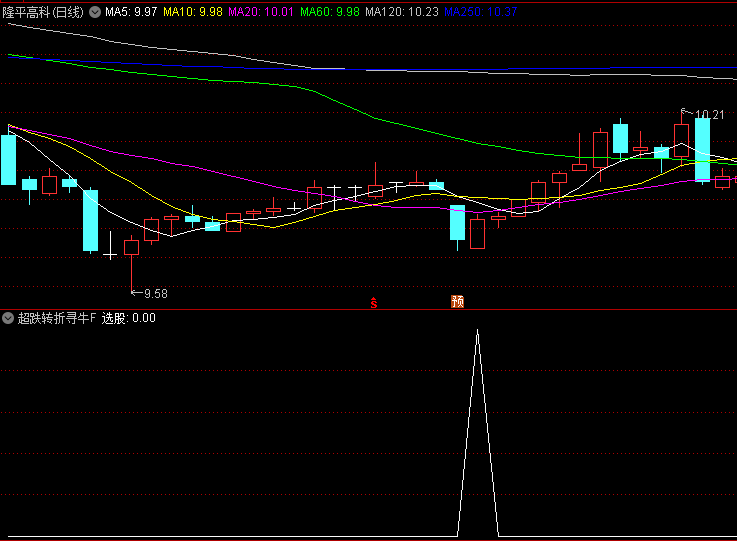The image size is (737, 541).
Task: Select the candlestick with 9.58 low wick
Action: click(x=131, y=247)
